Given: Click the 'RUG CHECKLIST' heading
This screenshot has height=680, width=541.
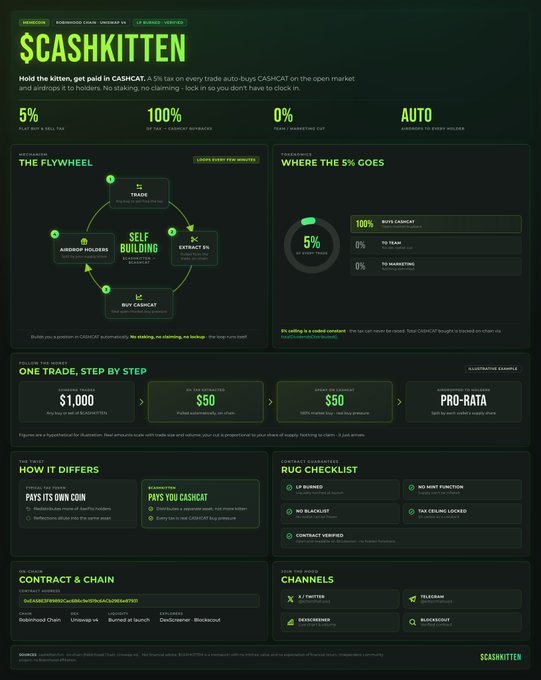Looking at the screenshot, I should tap(319, 470).
